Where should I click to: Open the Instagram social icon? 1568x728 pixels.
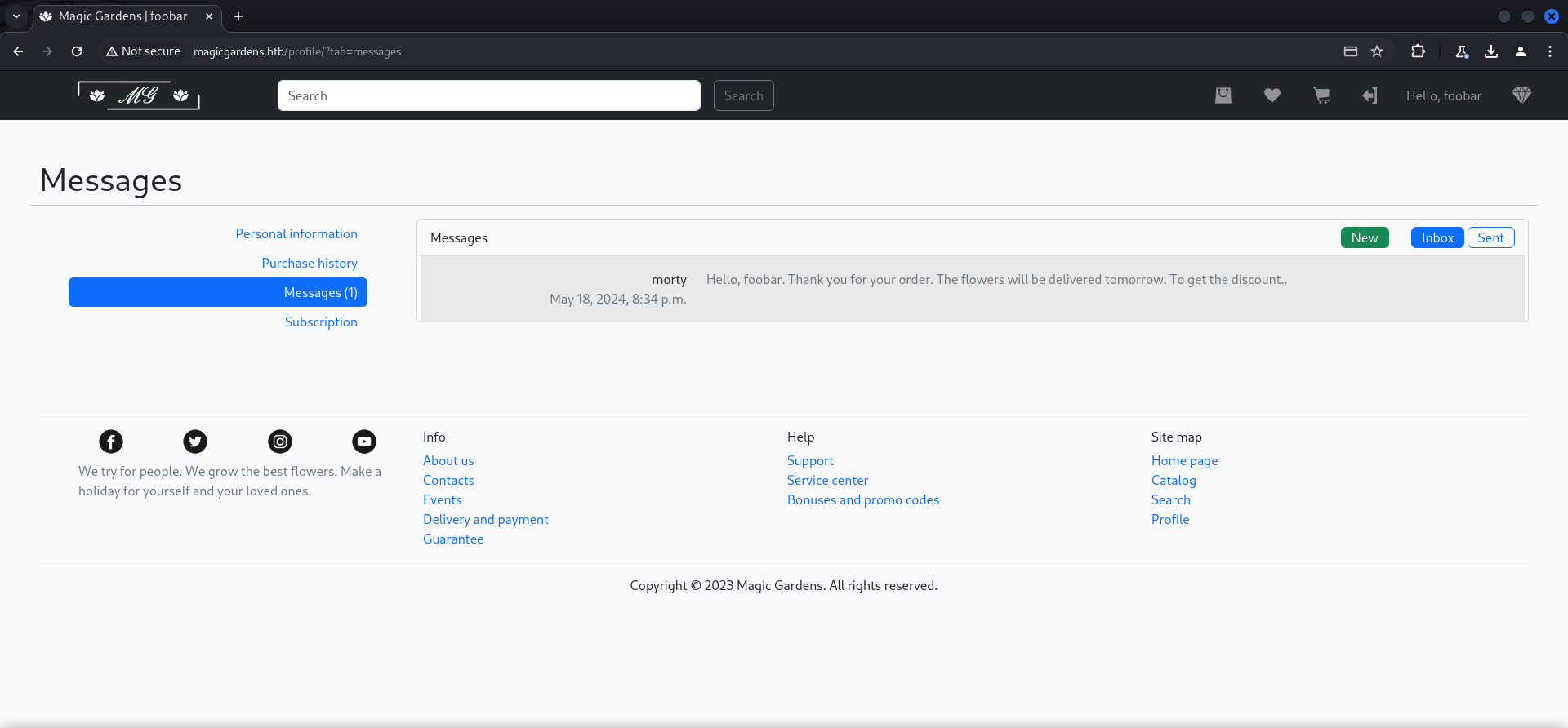[x=280, y=442]
